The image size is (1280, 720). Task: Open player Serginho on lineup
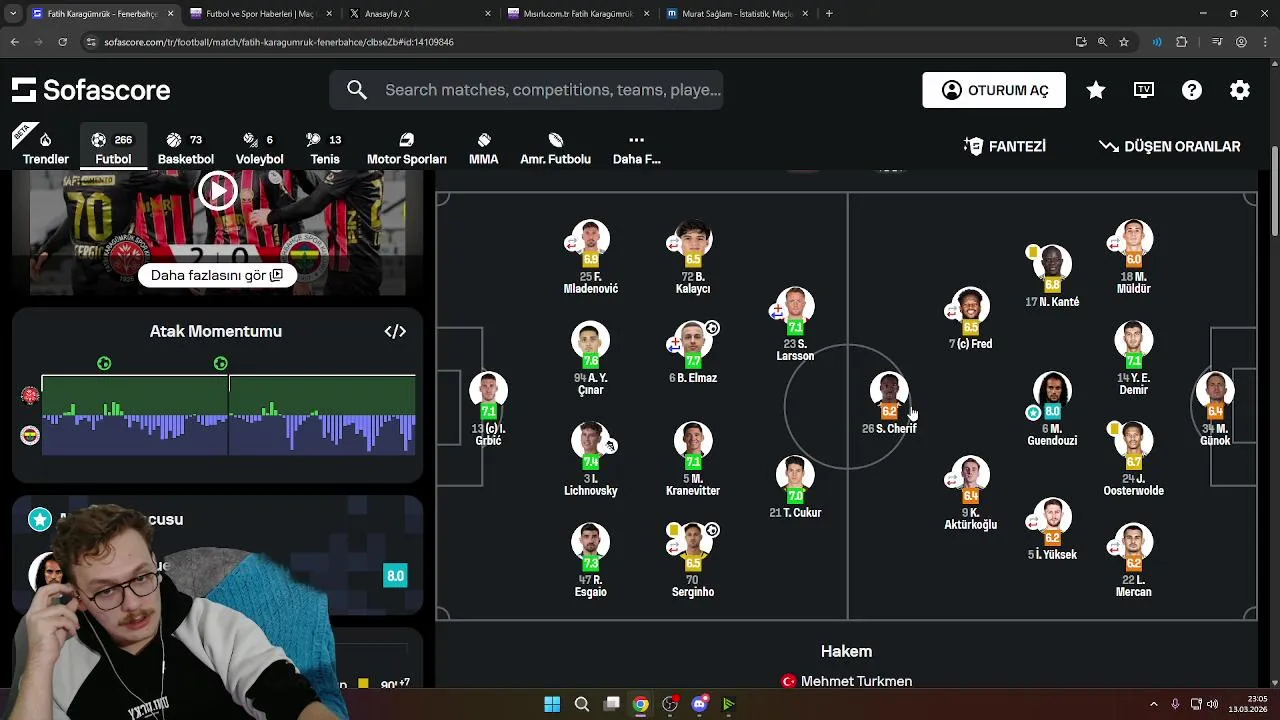[x=693, y=561]
